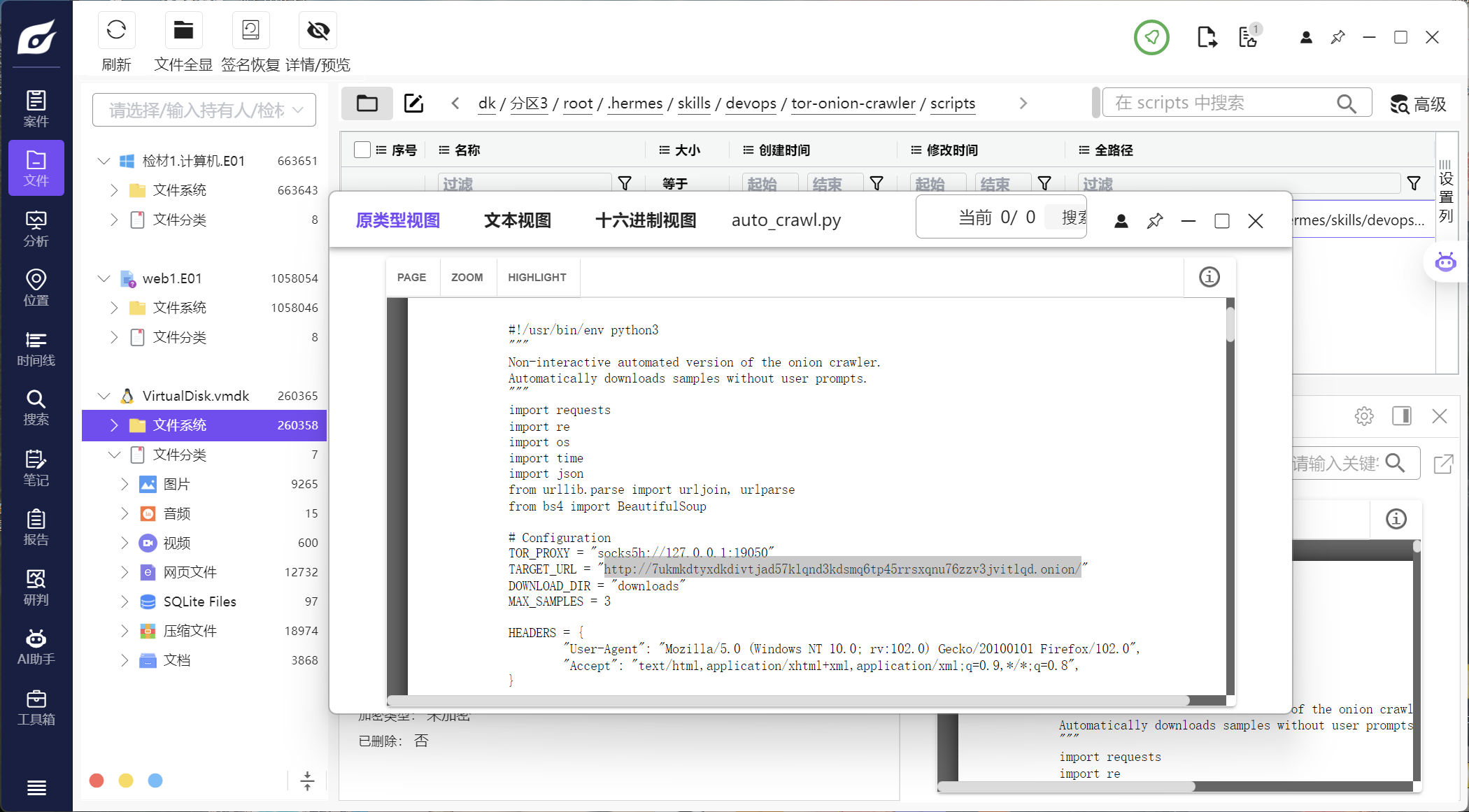The image size is (1469, 812).
Task: Toggle the 详情/预览 eye icon
Action: click(318, 30)
